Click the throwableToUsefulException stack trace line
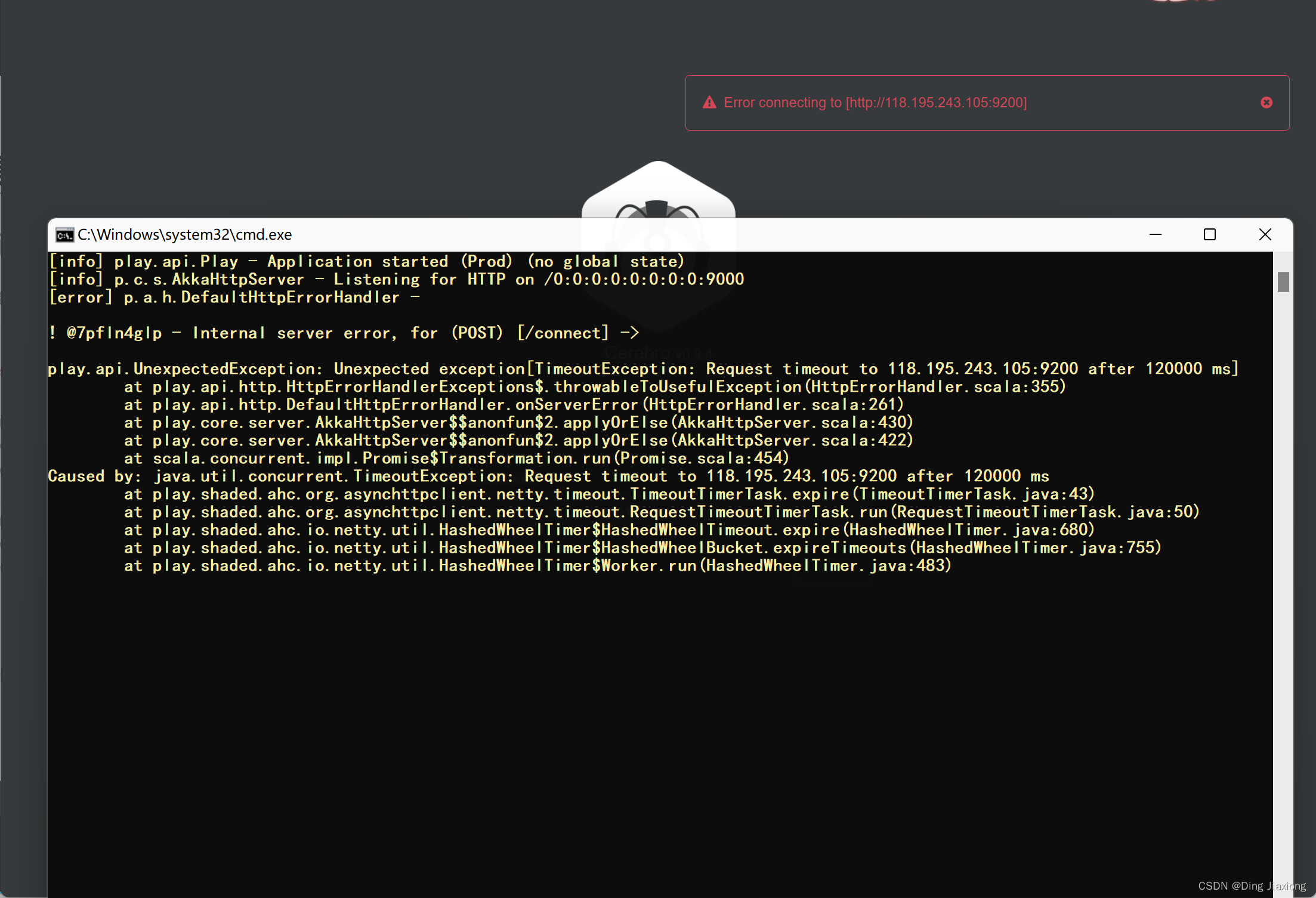This screenshot has height=898, width=1316. 595,386
